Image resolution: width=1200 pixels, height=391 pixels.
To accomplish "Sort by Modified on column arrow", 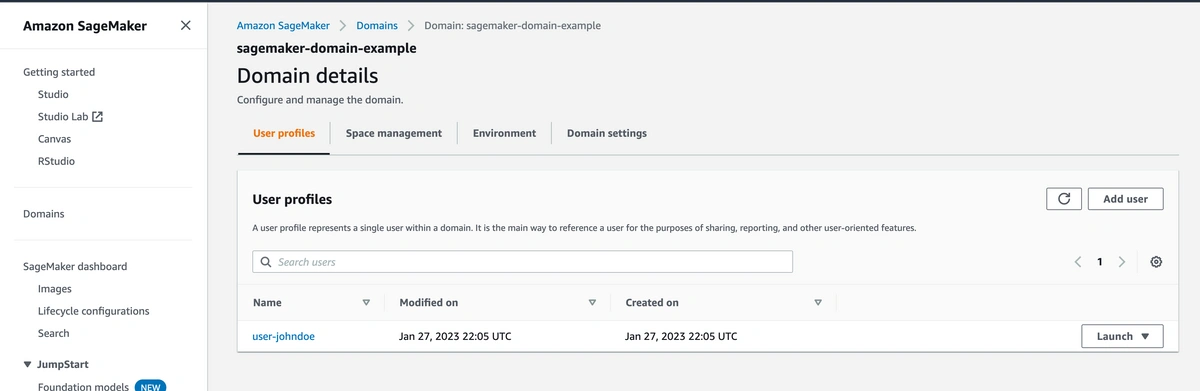I will pos(592,302).
